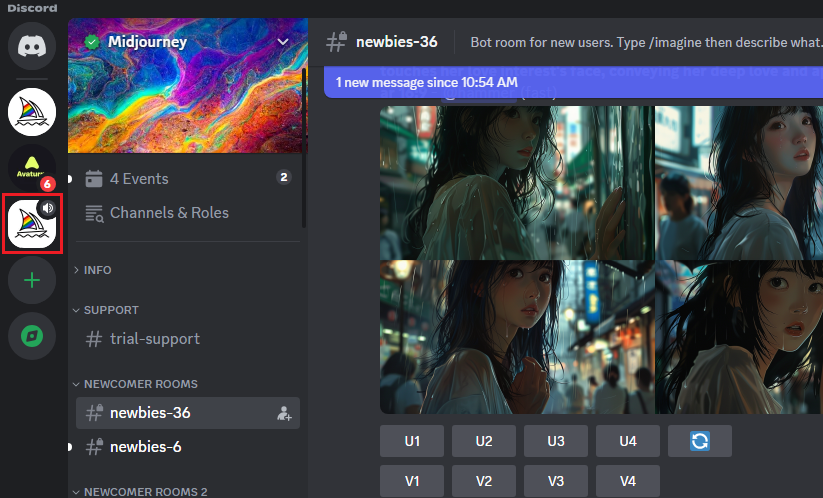Click the U4 upscale button
This screenshot has height=498, width=823.
click(x=628, y=441)
